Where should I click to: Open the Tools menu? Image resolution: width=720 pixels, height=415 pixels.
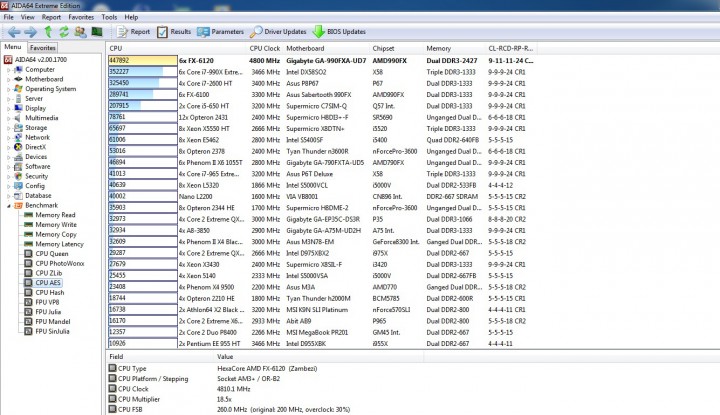tap(109, 17)
